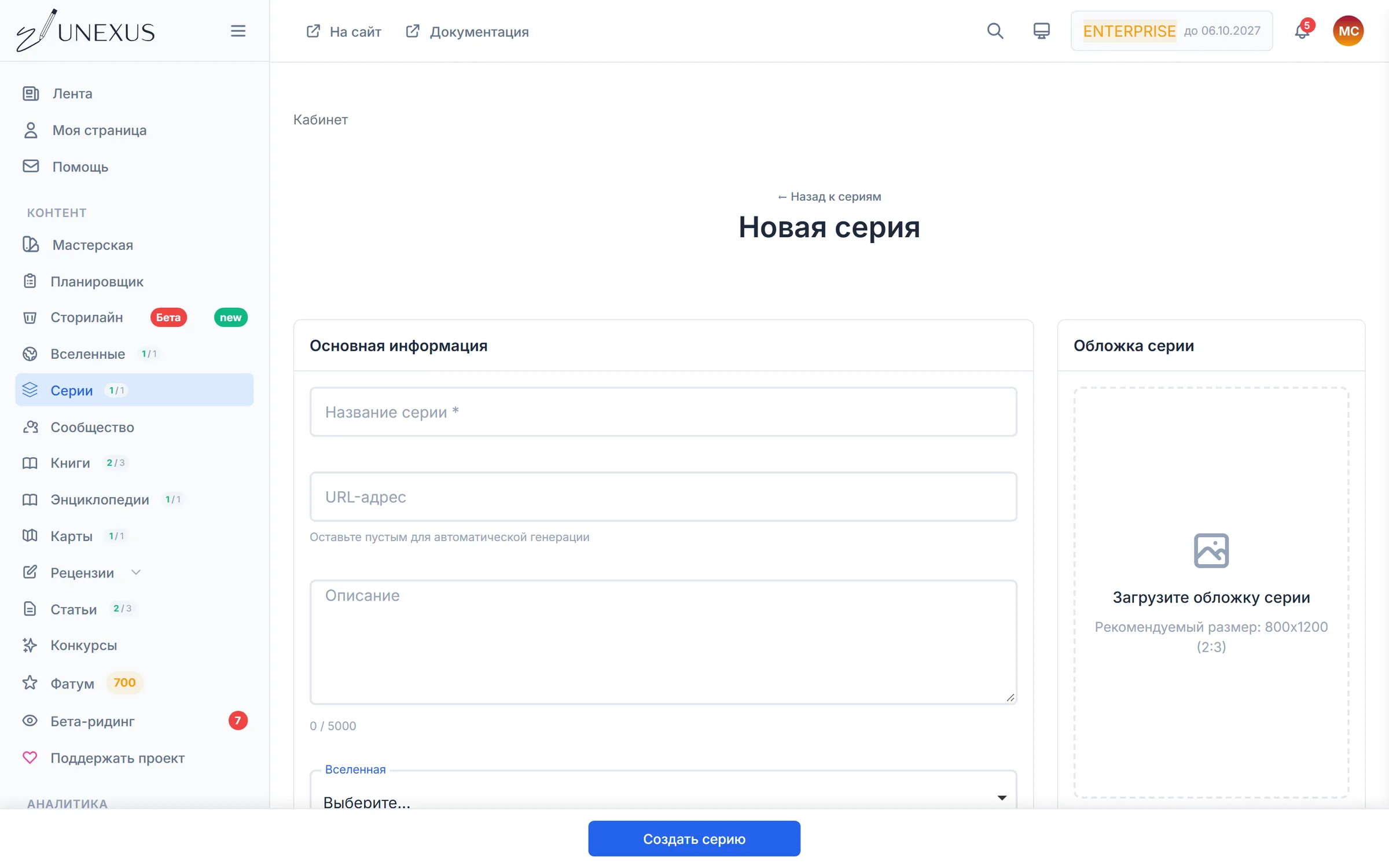Screen dimensions: 1389x868
Task: Click the Книги book icon
Action: [30, 463]
